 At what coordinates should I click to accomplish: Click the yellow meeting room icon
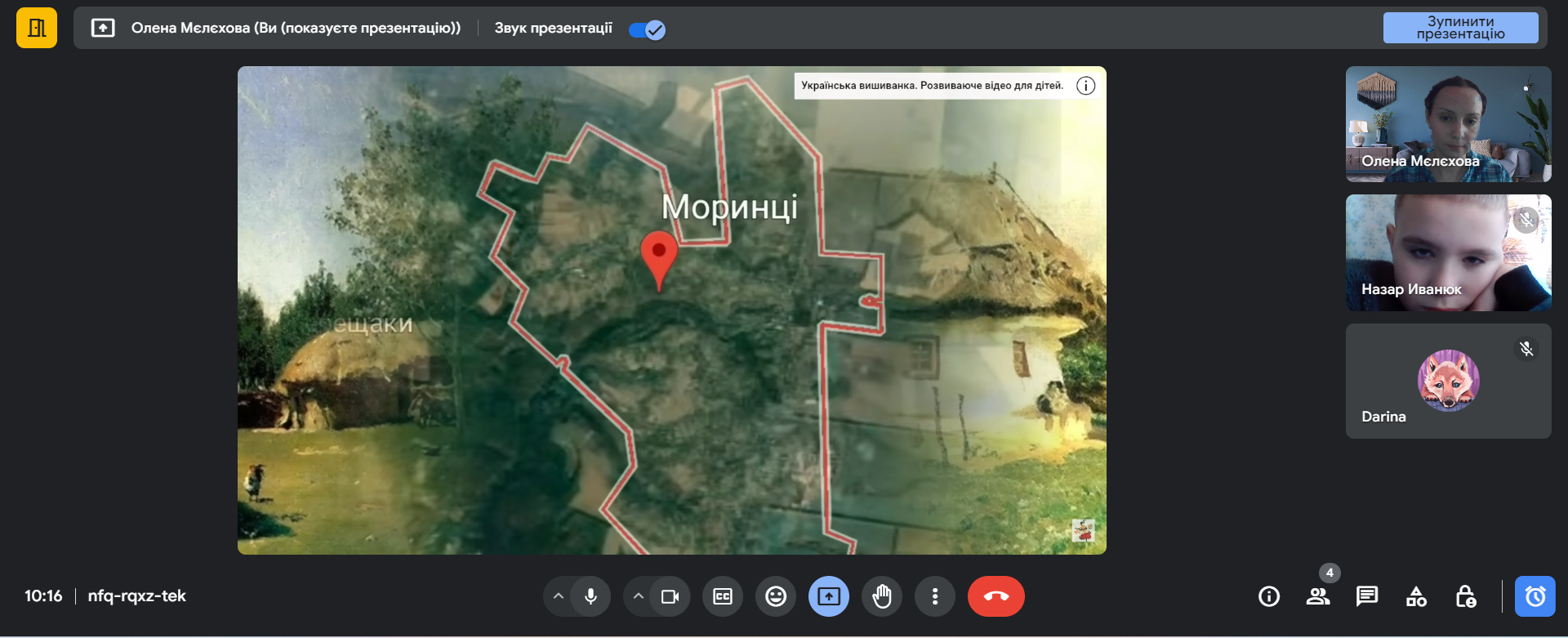[x=37, y=29]
